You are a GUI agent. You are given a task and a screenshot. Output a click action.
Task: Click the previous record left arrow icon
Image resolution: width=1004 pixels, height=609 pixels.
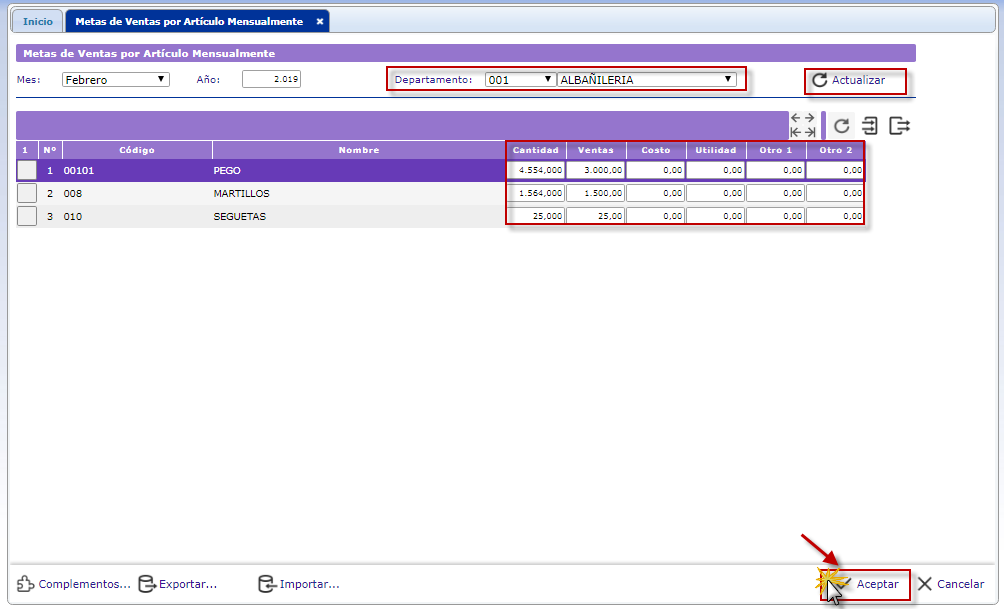tap(796, 118)
